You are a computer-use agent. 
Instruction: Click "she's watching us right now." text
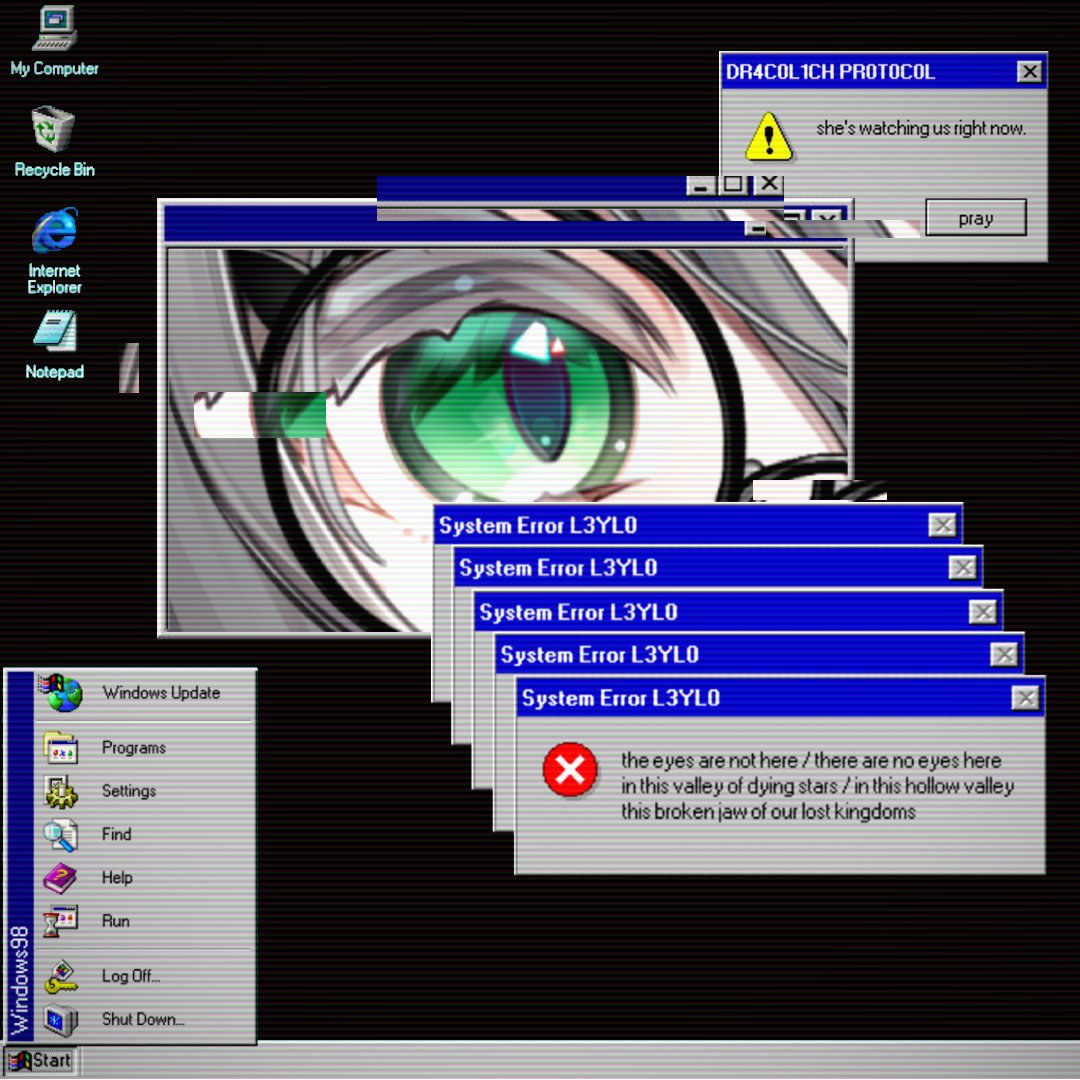[921, 128]
